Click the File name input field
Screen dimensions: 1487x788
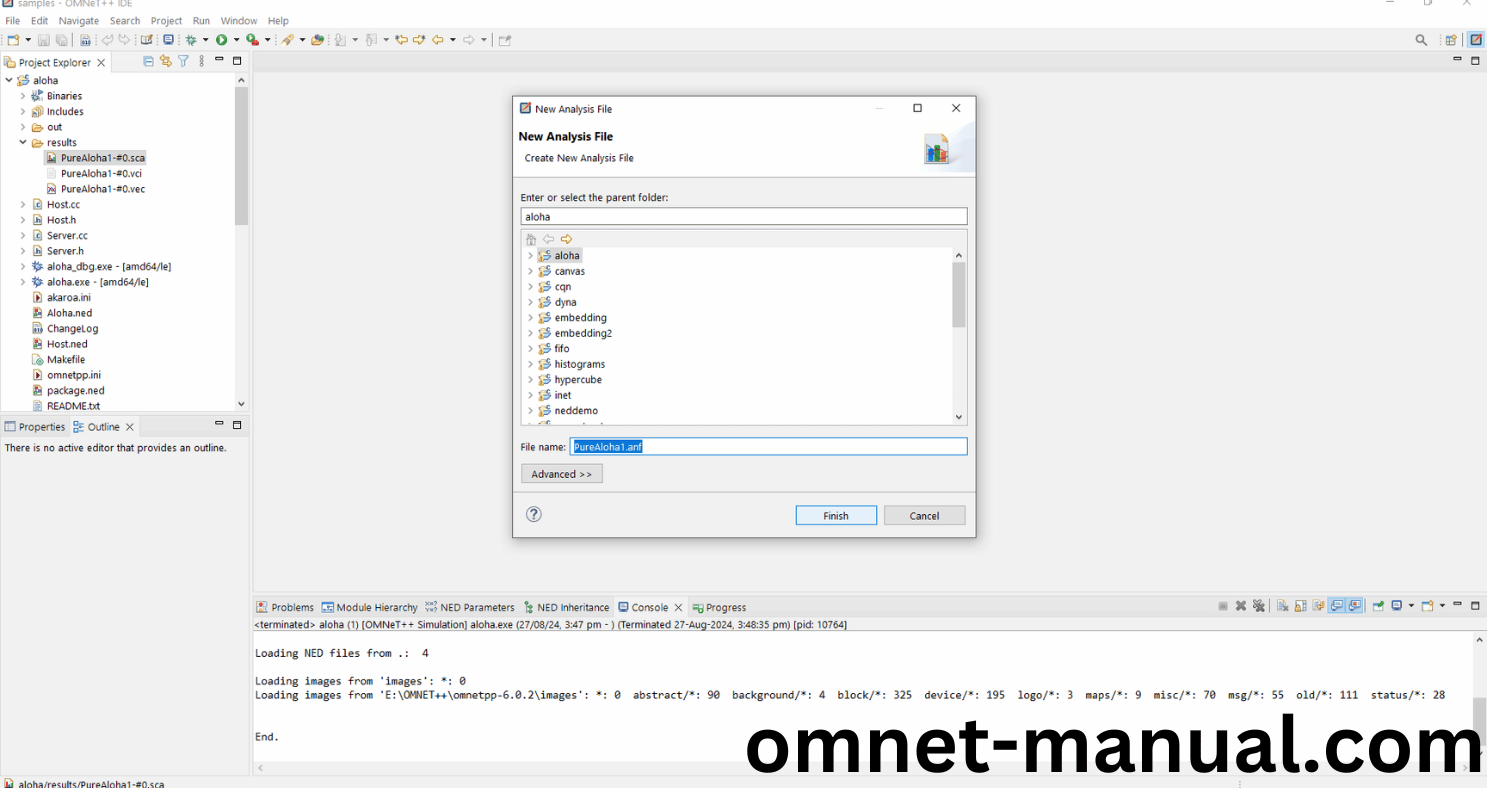coord(768,447)
